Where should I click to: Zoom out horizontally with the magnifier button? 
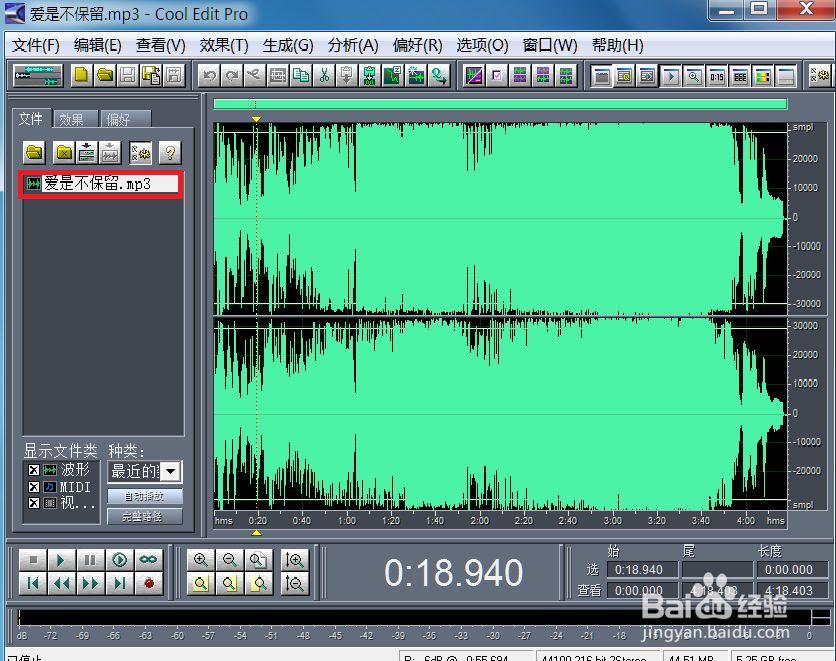point(230,560)
